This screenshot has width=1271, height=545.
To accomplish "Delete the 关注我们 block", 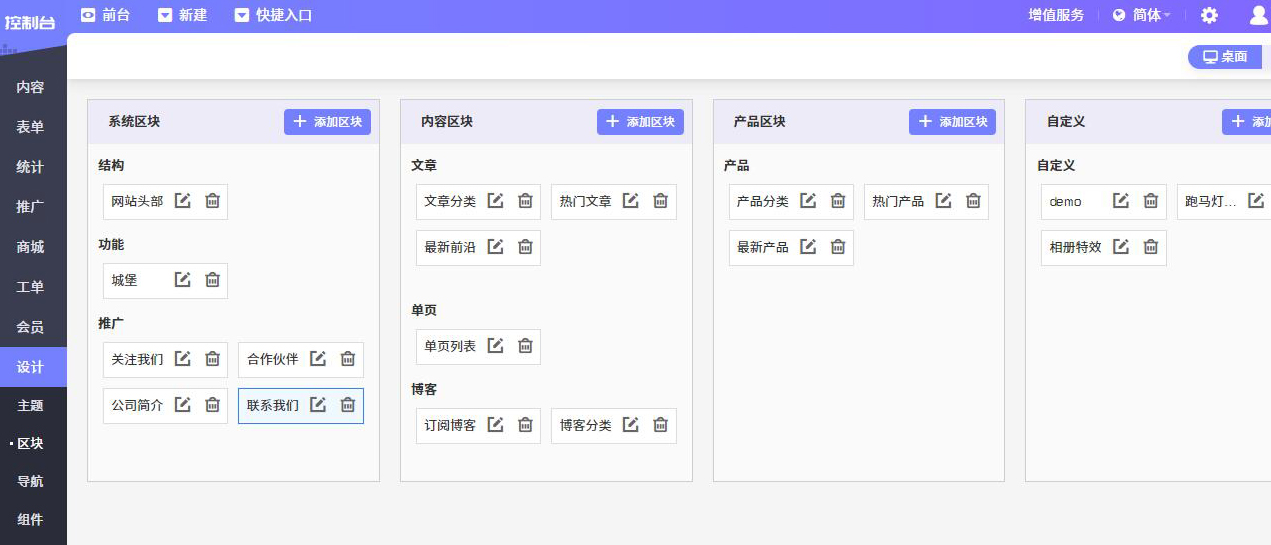I will click(212, 358).
